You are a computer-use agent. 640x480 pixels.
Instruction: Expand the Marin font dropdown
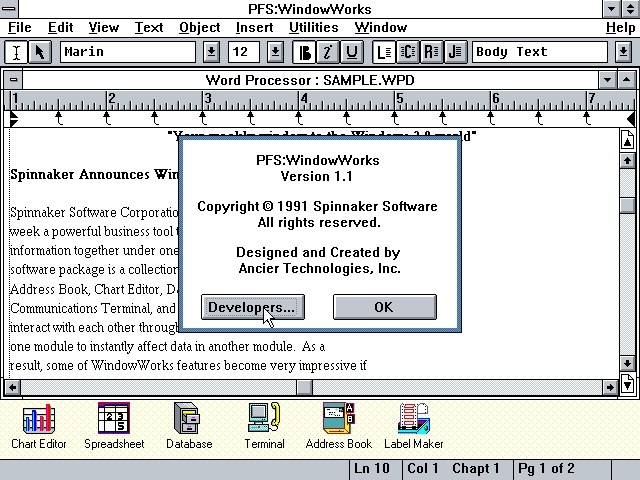pyautogui.click(x=212, y=52)
